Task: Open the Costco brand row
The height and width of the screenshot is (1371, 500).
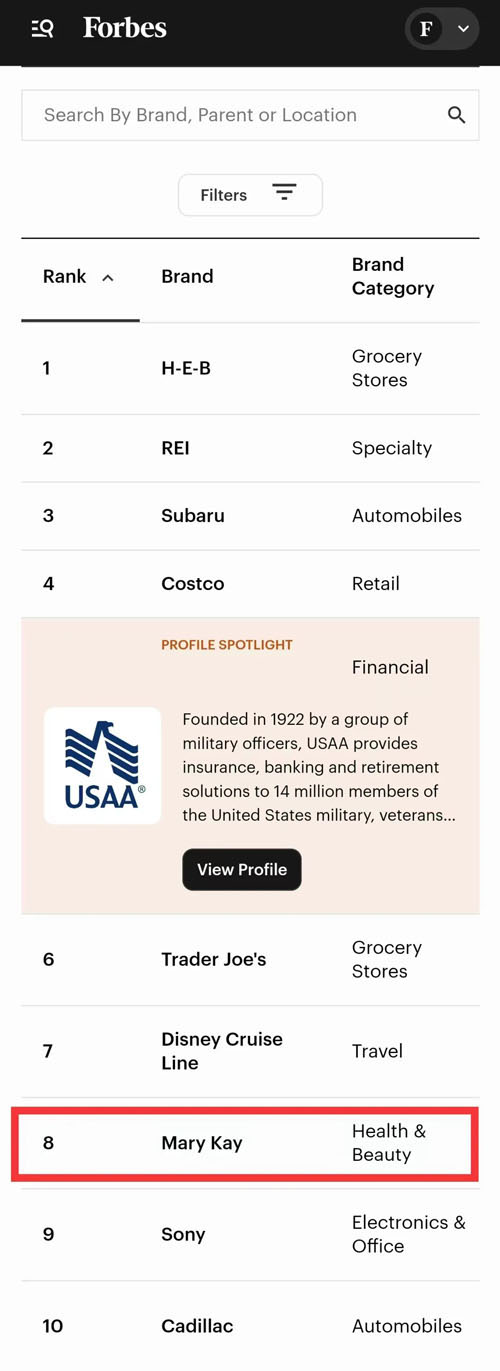Action: [x=250, y=584]
